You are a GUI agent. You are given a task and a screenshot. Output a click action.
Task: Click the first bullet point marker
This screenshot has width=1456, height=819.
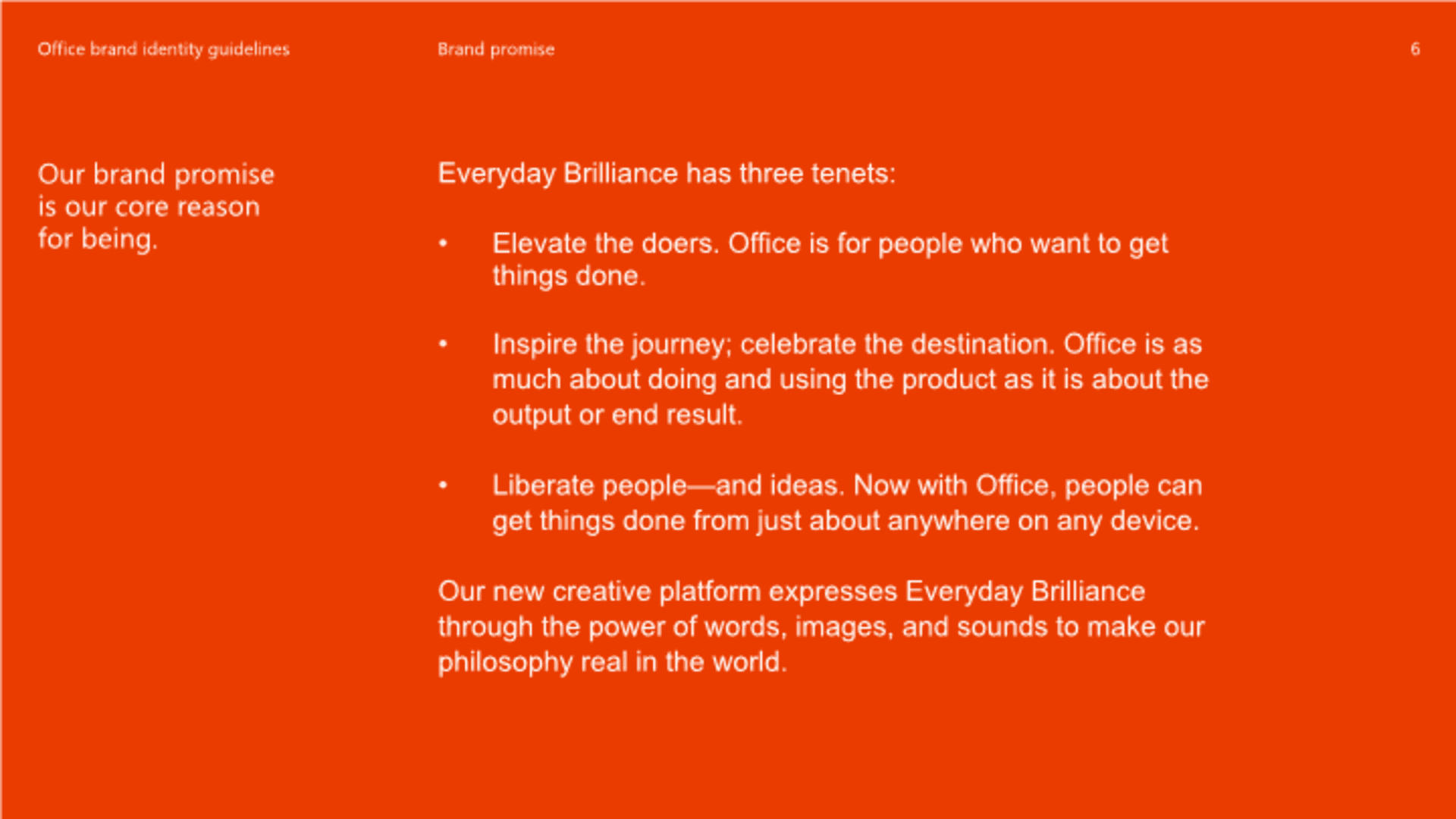pyautogui.click(x=444, y=243)
